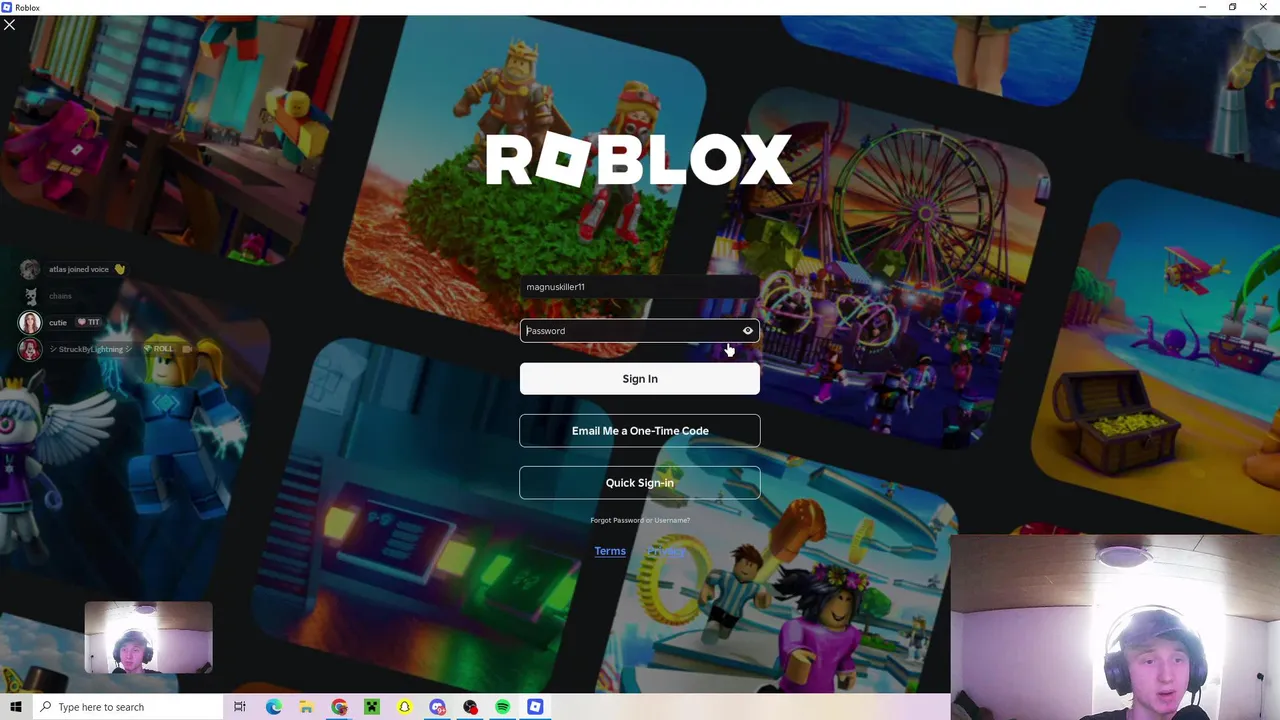Click Email Me a One-Time Code

click(x=640, y=431)
